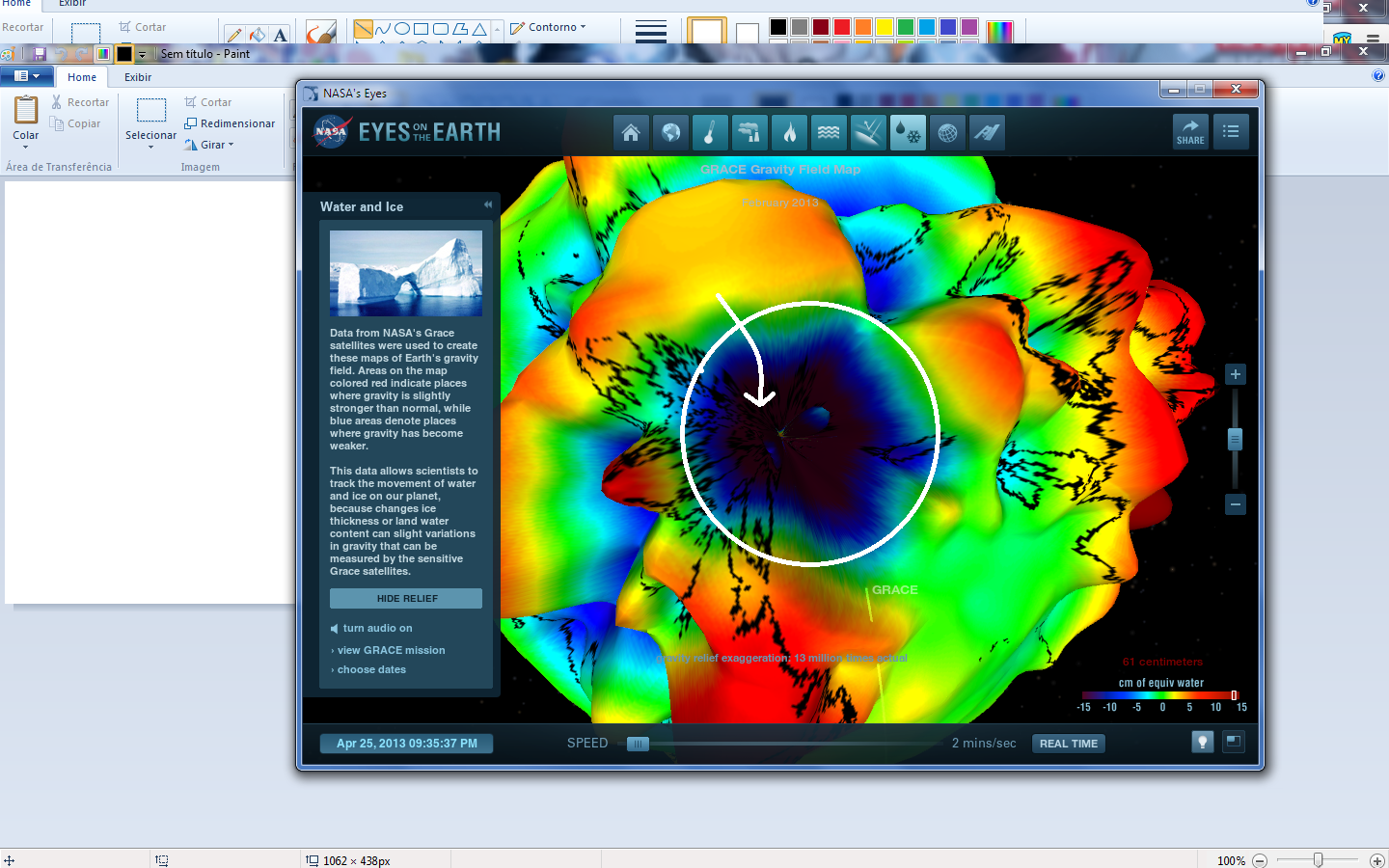Select the factory smokestack emissions icon

[749, 133]
